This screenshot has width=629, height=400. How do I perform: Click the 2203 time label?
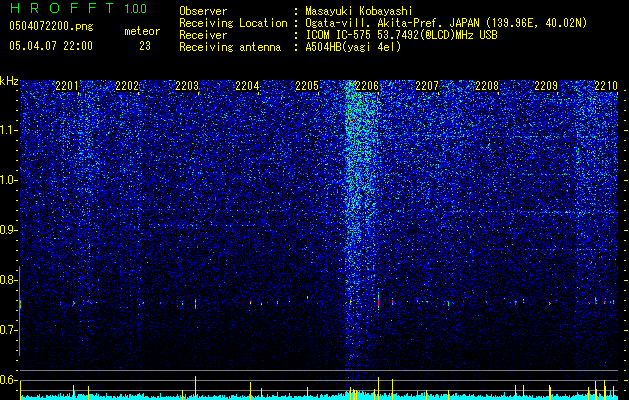point(187,85)
